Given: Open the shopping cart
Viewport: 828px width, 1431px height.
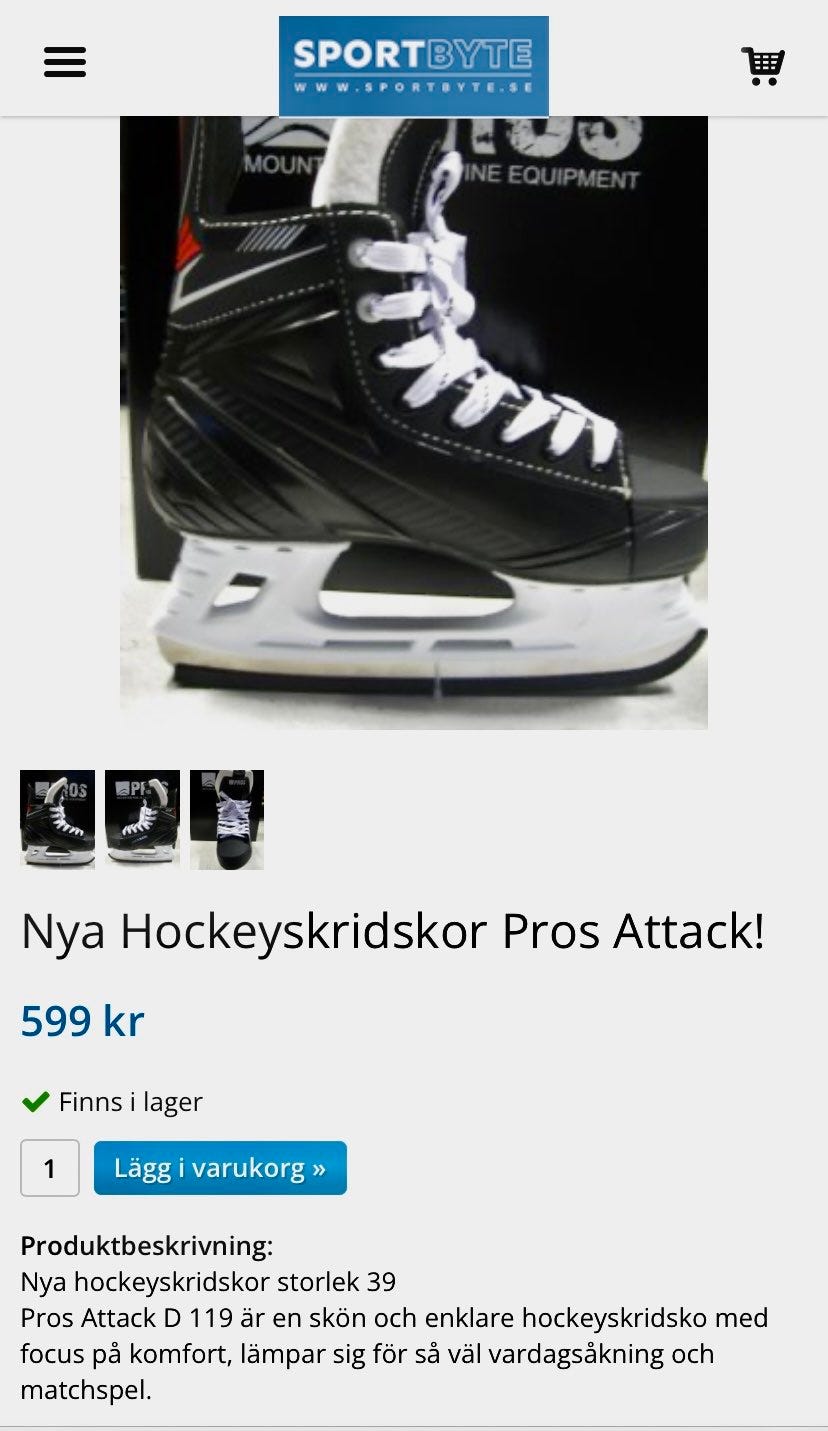Looking at the screenshot, I should click(x=763, y=65).
